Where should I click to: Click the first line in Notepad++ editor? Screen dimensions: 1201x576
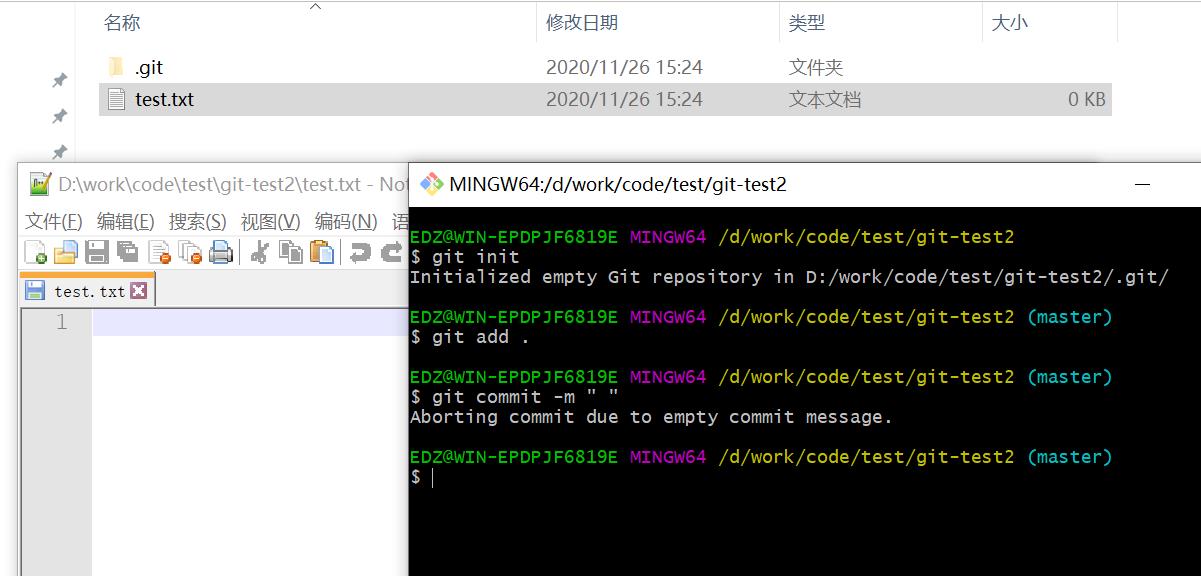tap(250, 322)
